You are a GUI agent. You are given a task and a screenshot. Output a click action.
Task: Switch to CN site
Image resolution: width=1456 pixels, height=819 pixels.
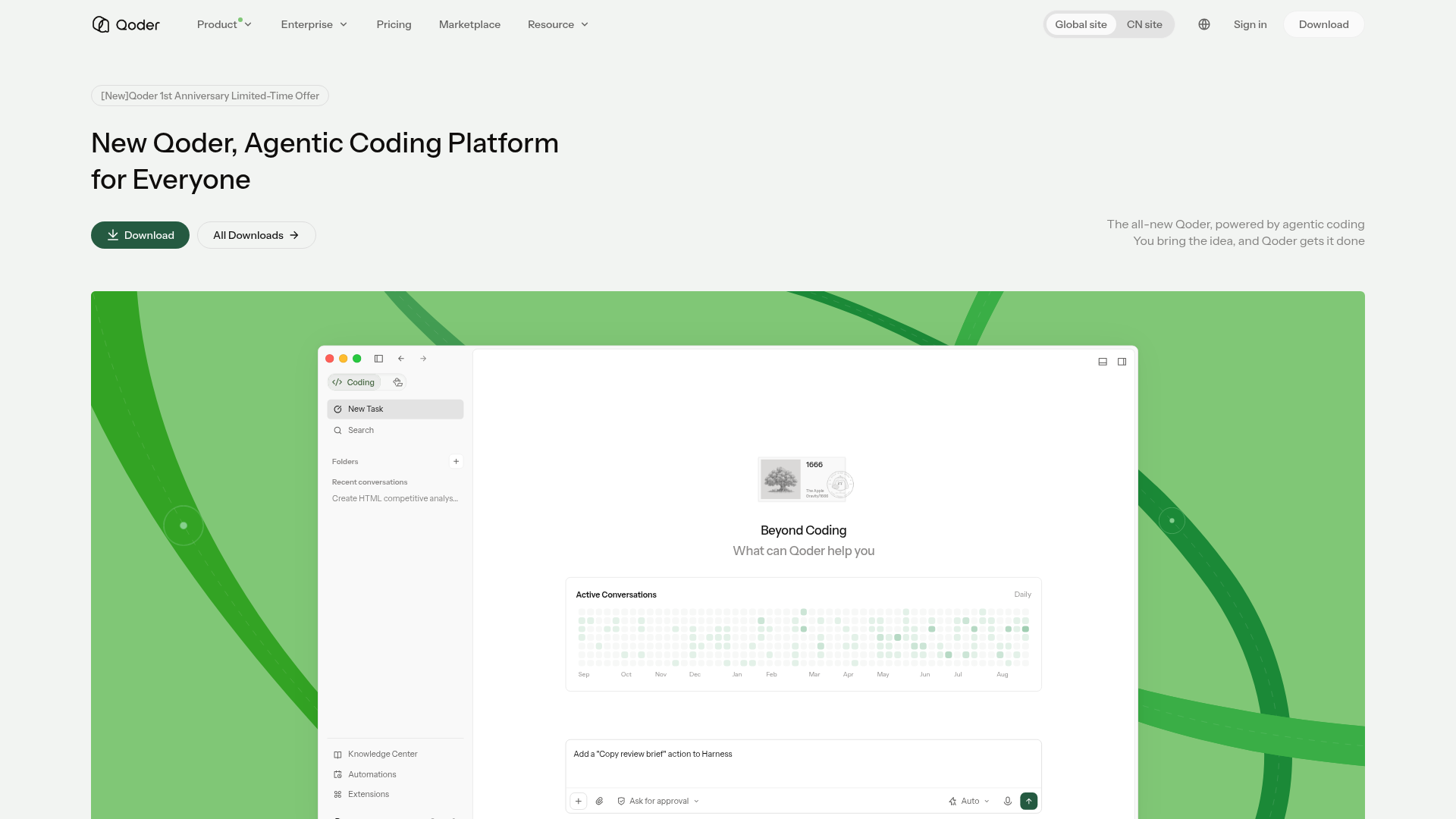click(1144, 24)
